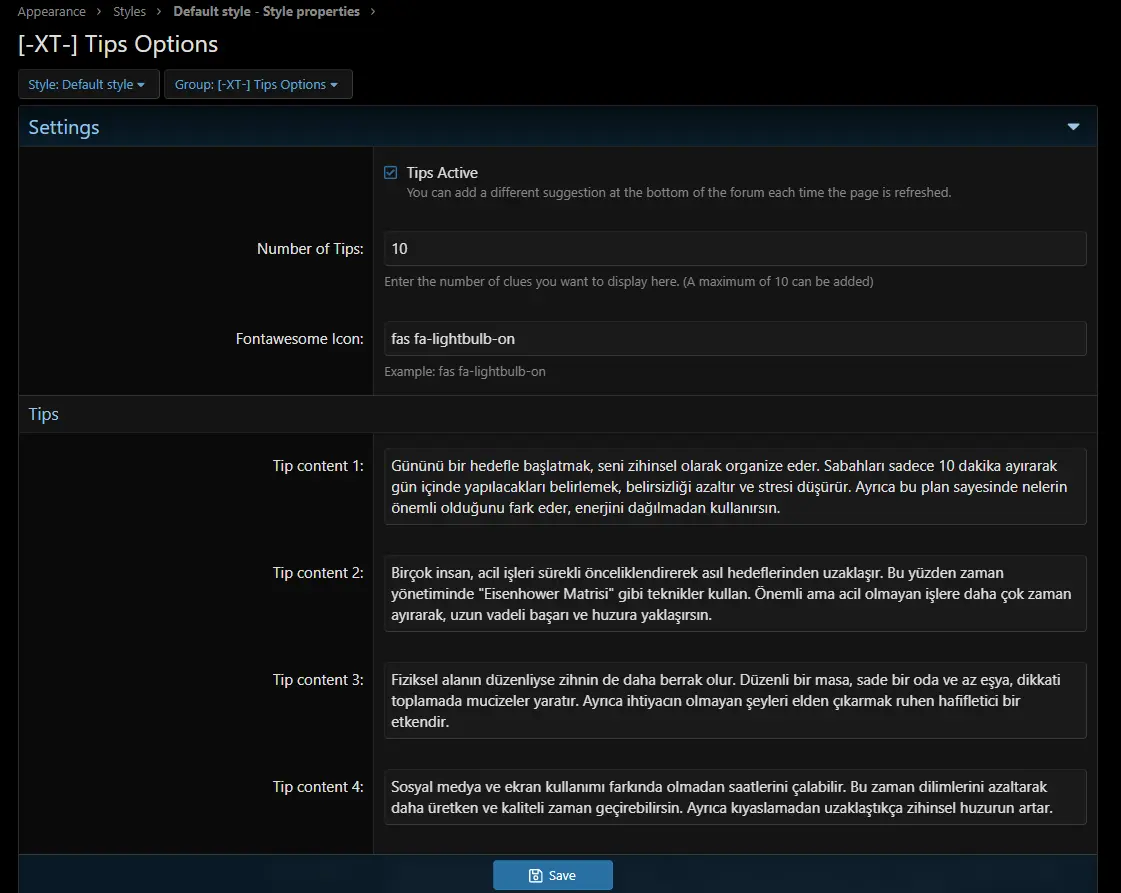Focus the Number of Tips field
This screenshot has height=893, width=1121.
tap(734, 249)
